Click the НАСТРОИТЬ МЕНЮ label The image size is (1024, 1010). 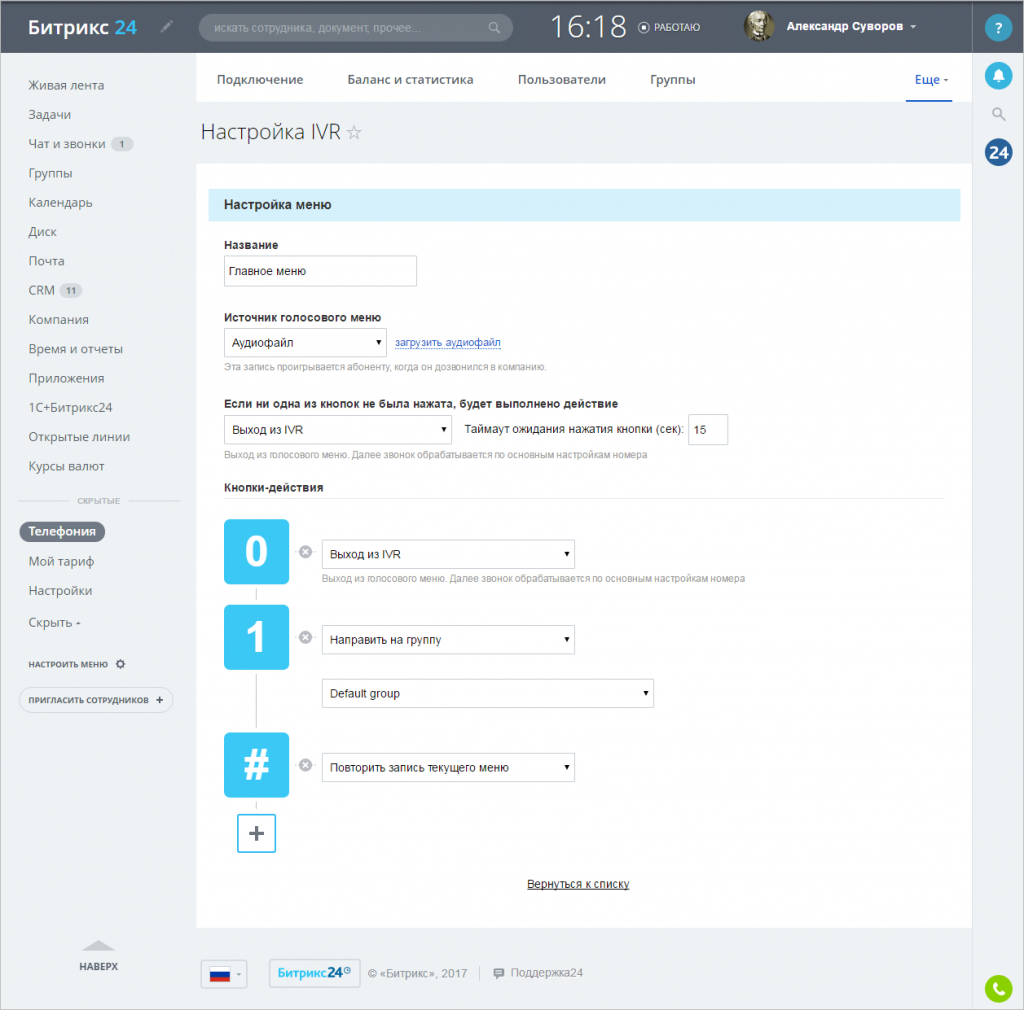[68, 664]
